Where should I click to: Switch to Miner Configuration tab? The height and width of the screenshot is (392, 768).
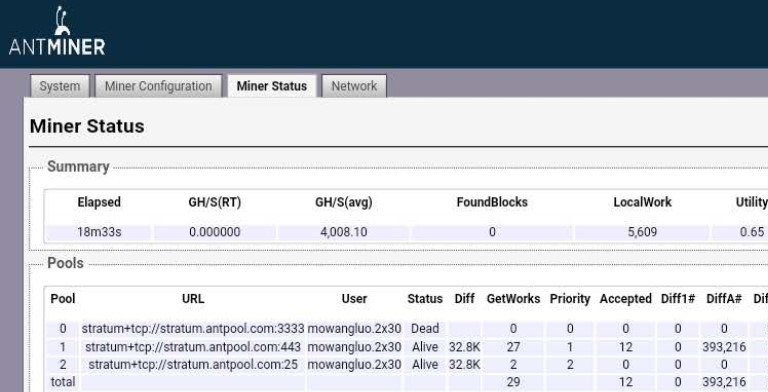158,86
